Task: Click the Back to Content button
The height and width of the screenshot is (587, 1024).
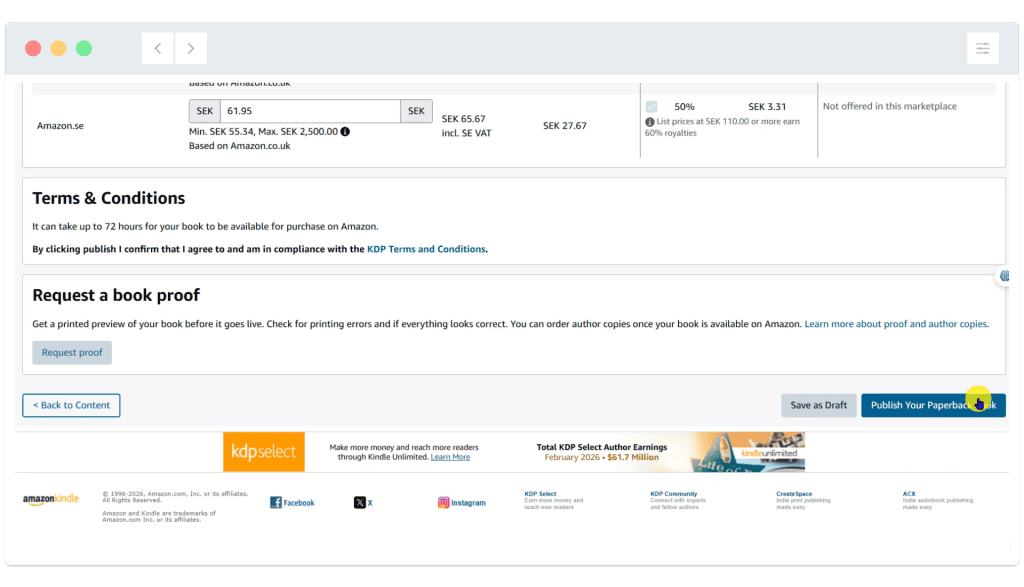Action: tap(71, 405)
